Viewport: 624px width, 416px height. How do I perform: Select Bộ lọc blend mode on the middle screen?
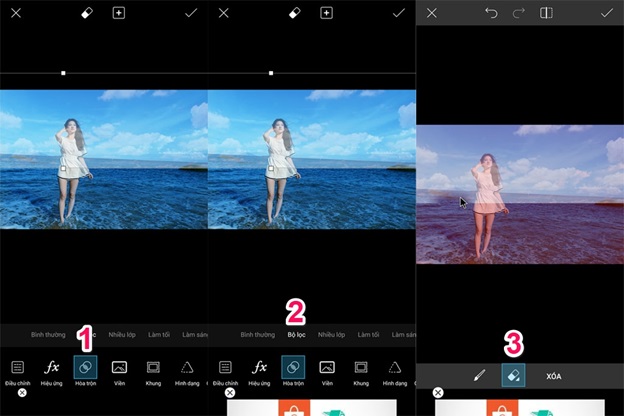296,335
